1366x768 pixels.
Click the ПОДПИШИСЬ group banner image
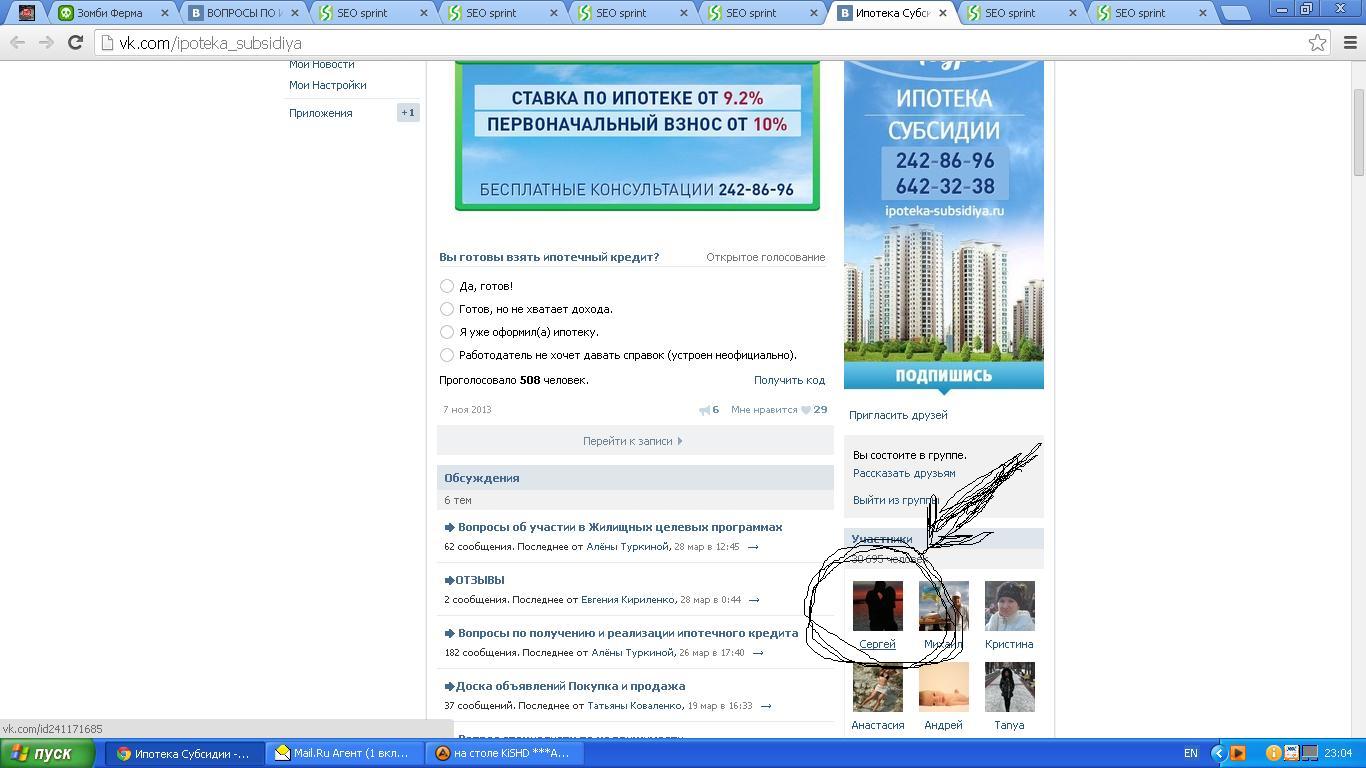944,224
